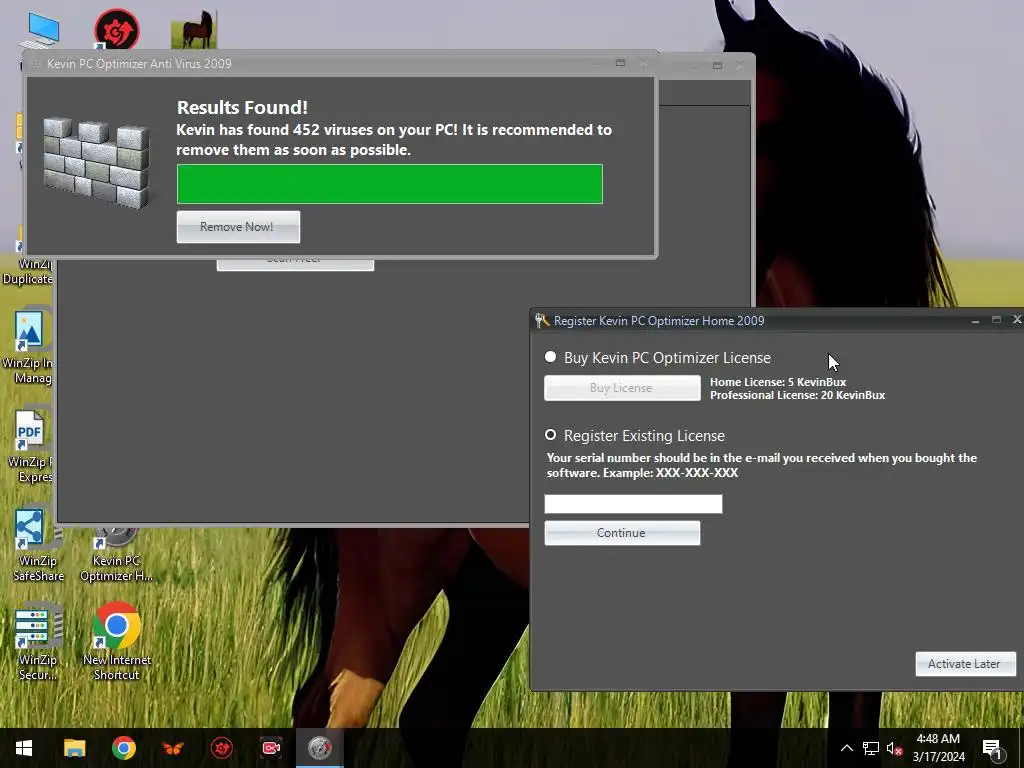Open WinZip PDF Express desktop icon
The height and width of the screenshot is (768, 1024).
point(29,446)
